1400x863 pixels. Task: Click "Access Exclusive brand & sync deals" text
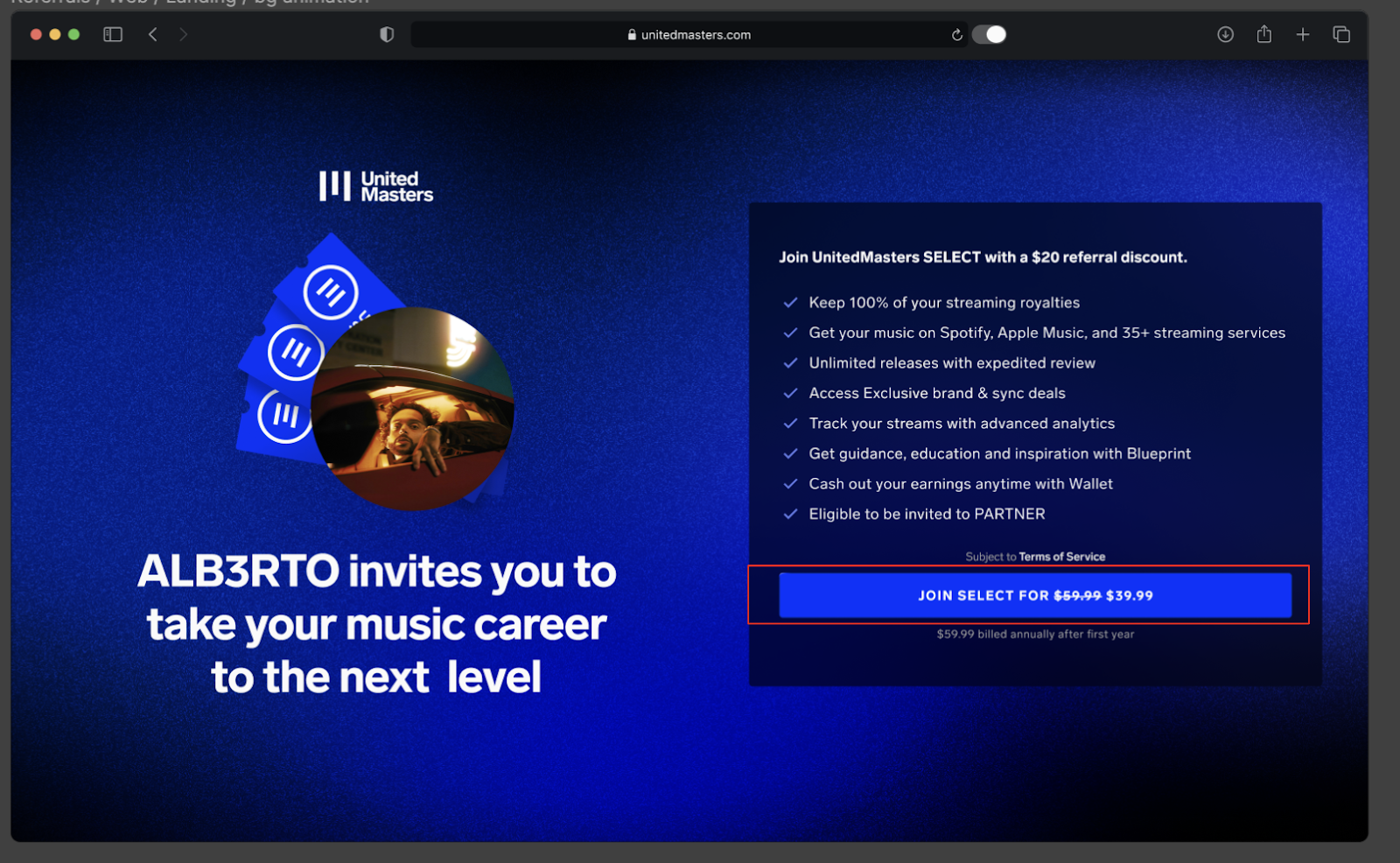pos(937,393)
